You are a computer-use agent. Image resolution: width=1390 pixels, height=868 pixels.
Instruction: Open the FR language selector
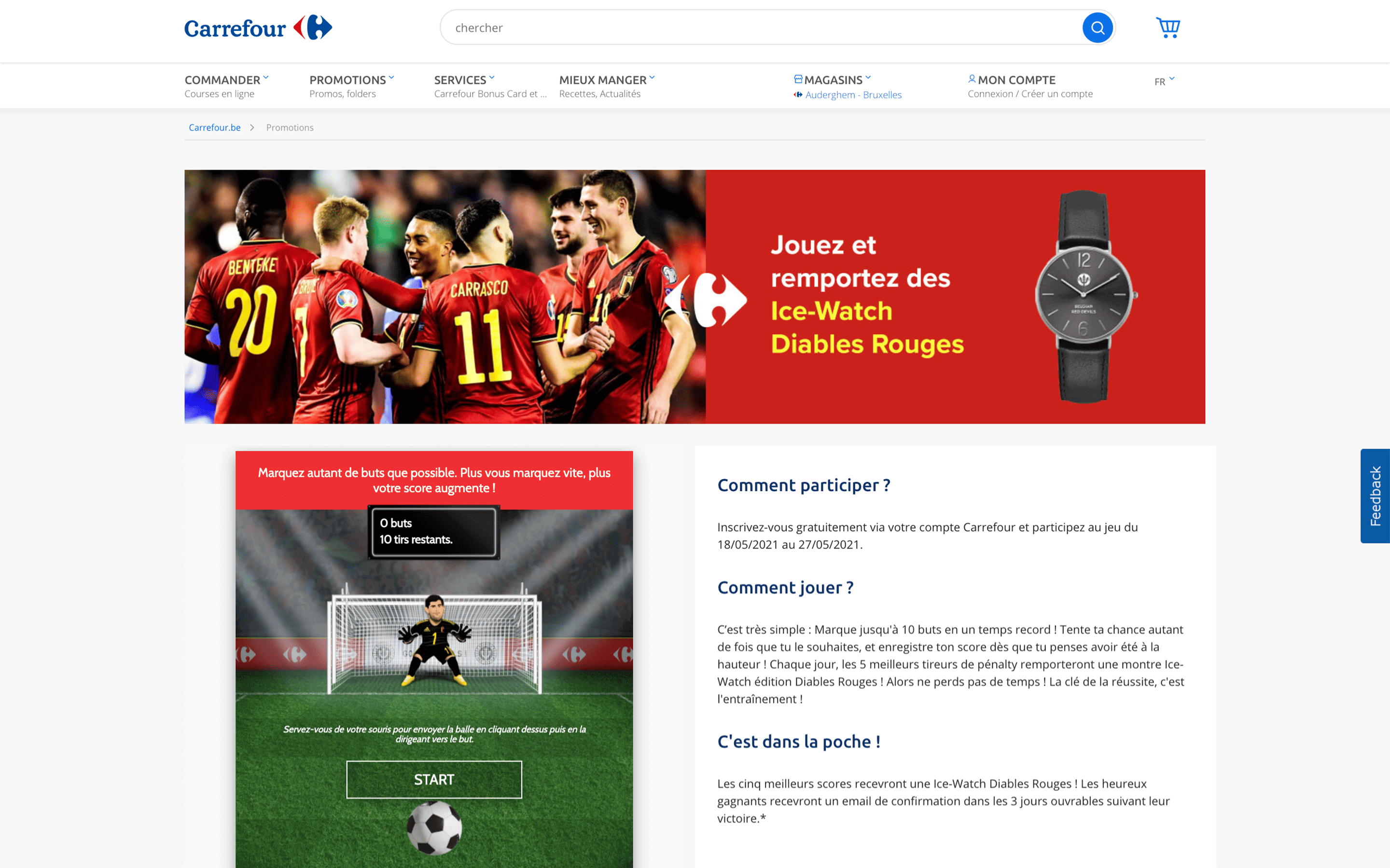(1164, 81)
